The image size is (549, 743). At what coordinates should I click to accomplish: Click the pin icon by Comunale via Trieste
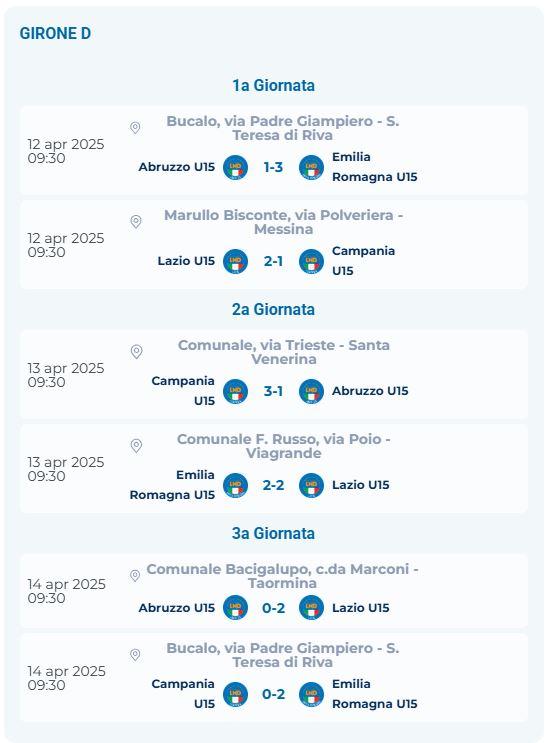tap(136, 352)
